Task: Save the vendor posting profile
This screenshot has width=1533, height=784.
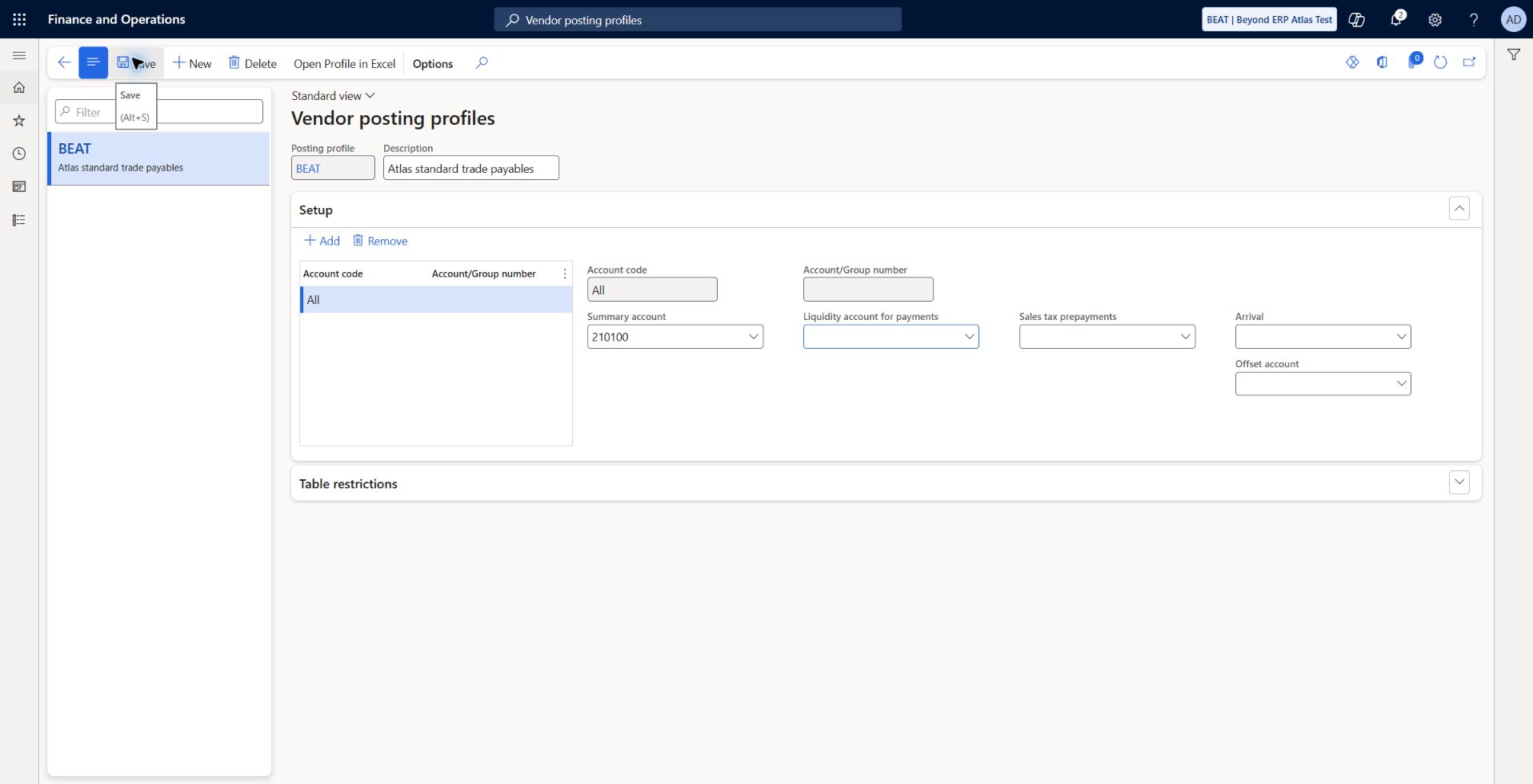Action: pyautogui.click(x=137, y=63)
